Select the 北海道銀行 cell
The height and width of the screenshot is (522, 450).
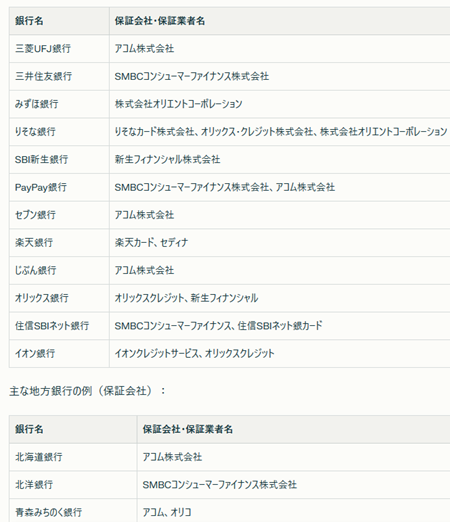[x=73, y=457]
